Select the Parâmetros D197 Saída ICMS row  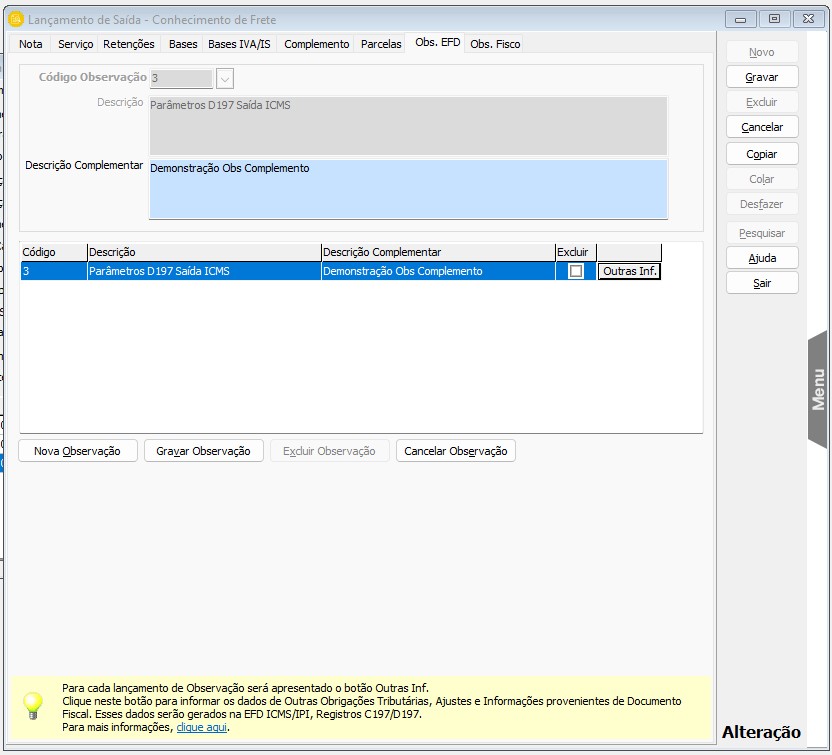point(200,271)
